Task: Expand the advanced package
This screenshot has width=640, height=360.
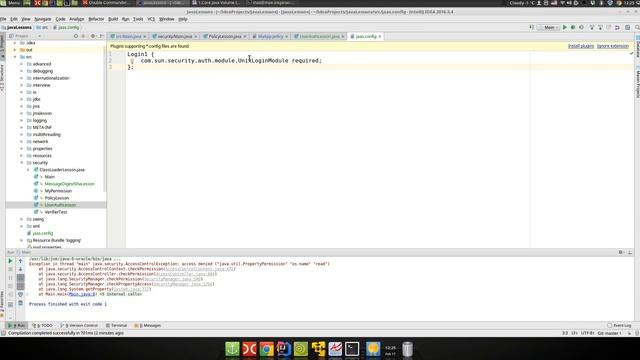Action: tap(22, 64)
